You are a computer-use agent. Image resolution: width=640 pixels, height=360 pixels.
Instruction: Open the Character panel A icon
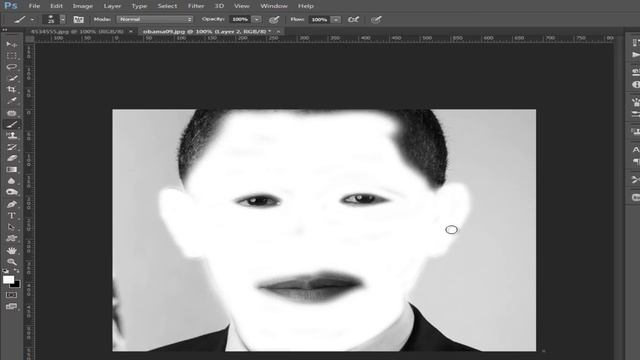pos(636,150)
